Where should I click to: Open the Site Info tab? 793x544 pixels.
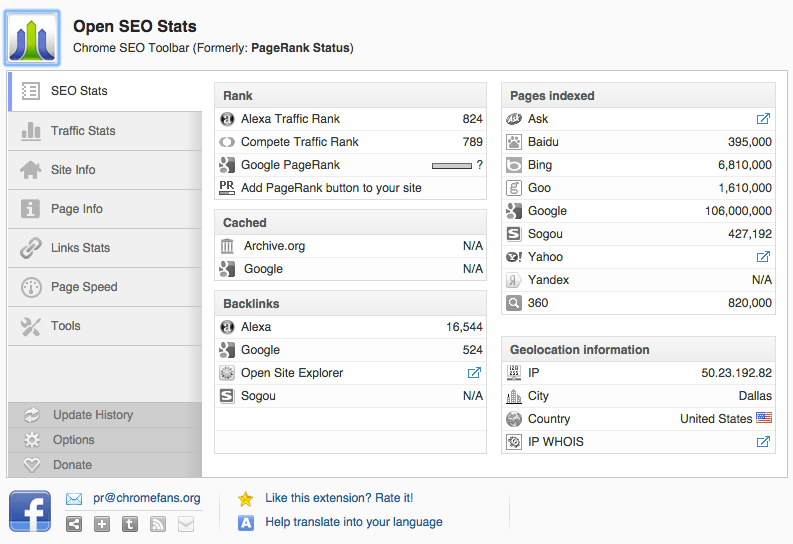pyautogui.click(x=73, y=170)
